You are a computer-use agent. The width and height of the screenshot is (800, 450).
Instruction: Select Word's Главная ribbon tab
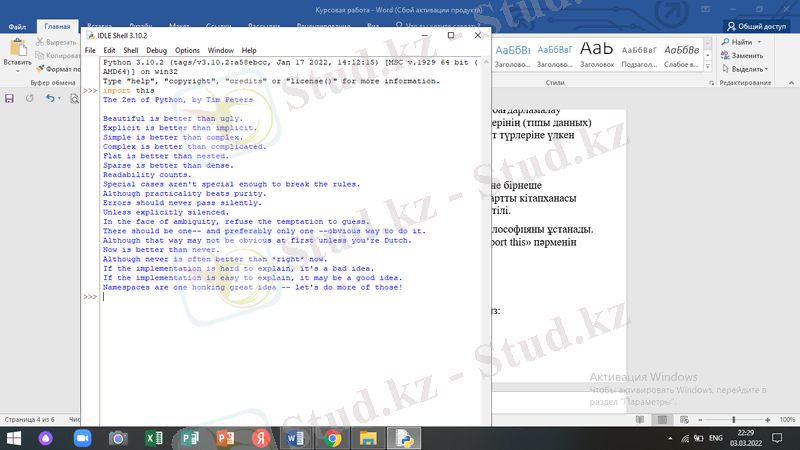57,27
